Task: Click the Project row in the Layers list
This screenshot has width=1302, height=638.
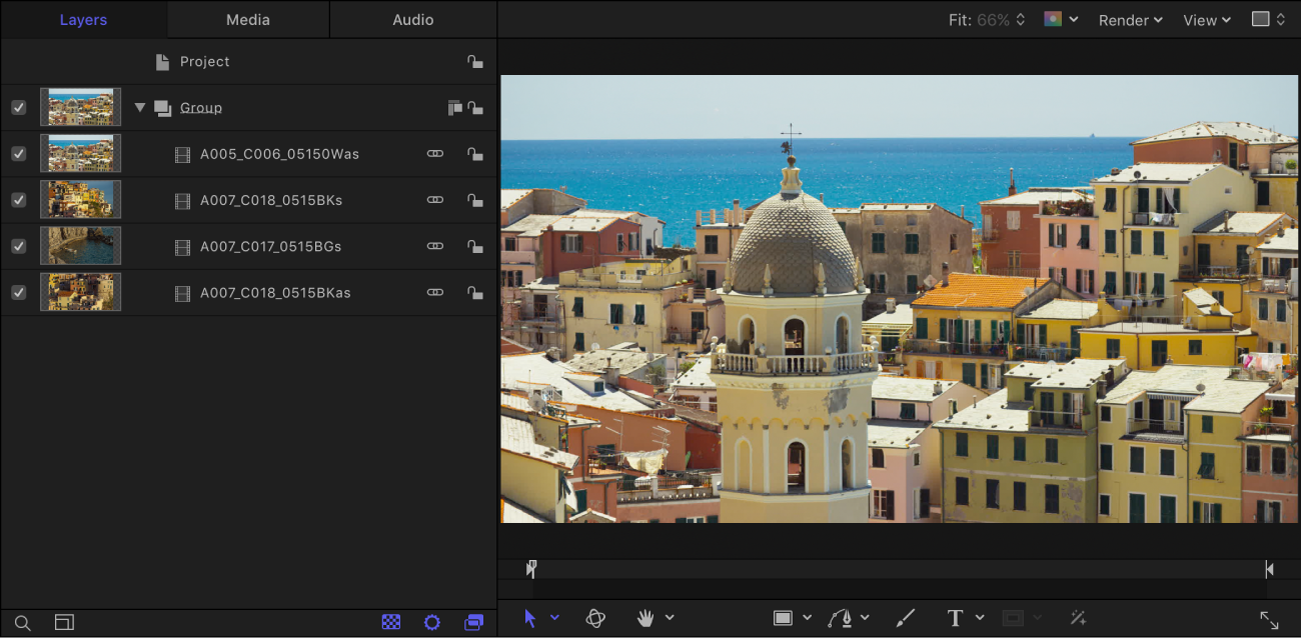Action: click(205, 61)
